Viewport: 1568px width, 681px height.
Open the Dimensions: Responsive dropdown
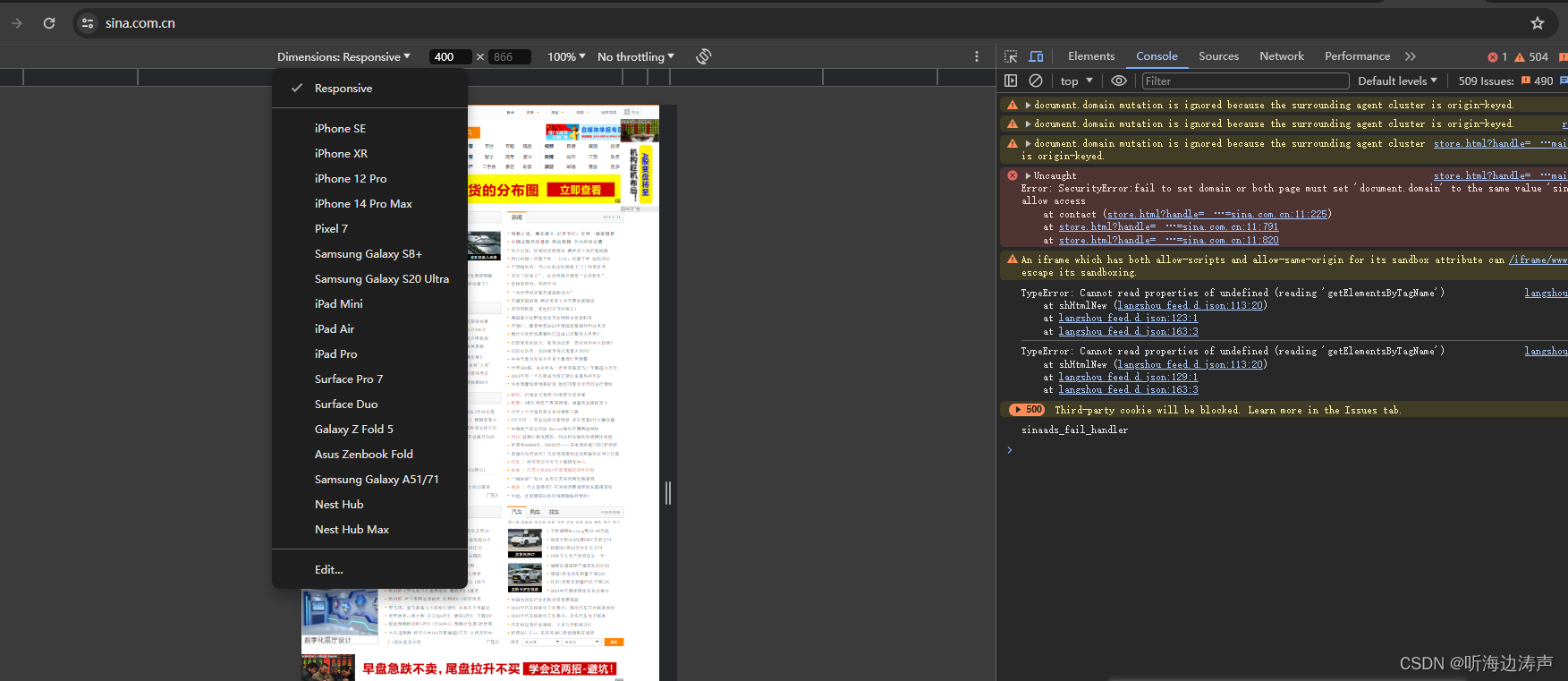click(x=343, y=56)
